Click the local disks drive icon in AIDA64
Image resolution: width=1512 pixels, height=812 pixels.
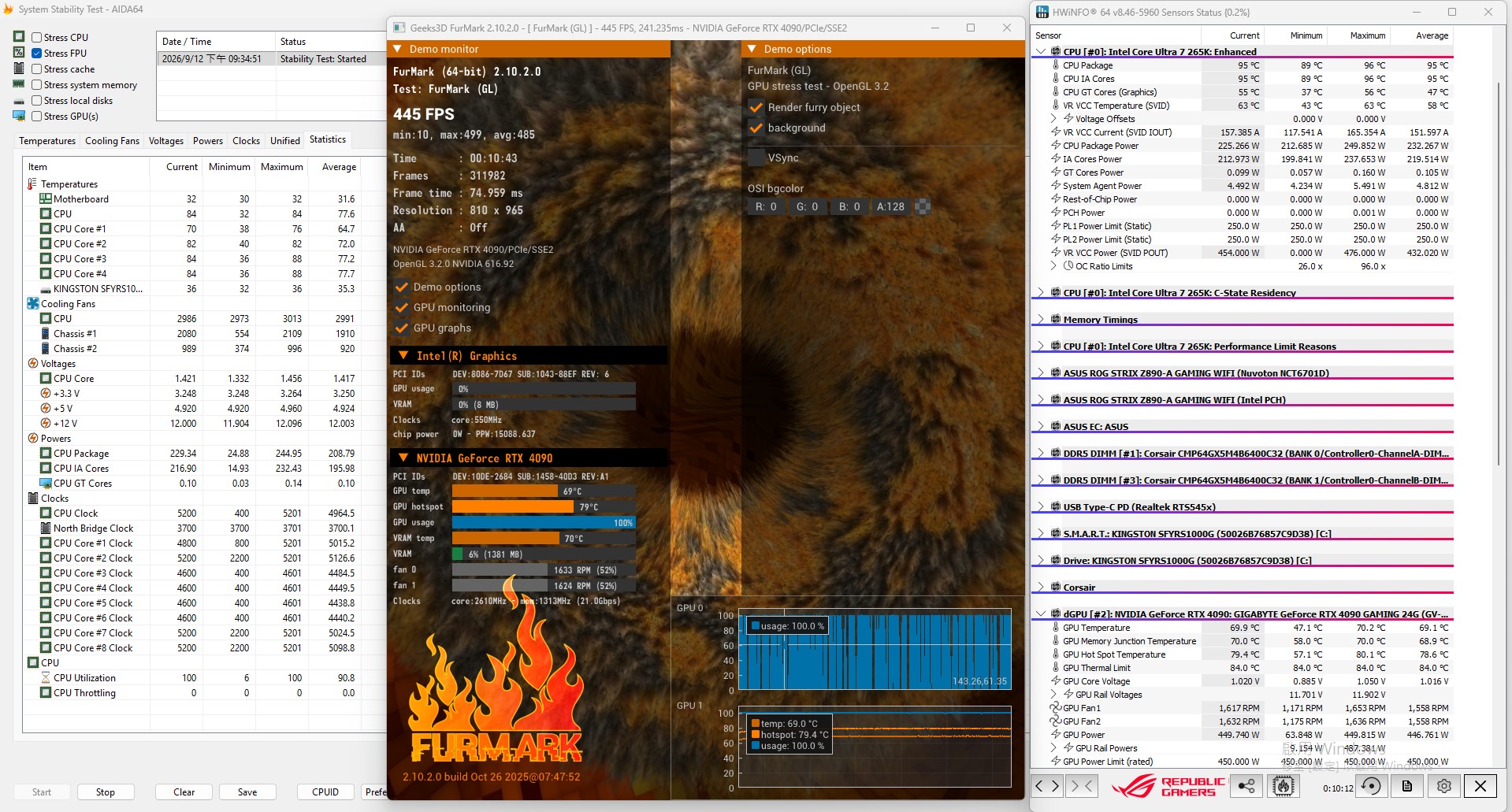(19, 101)
